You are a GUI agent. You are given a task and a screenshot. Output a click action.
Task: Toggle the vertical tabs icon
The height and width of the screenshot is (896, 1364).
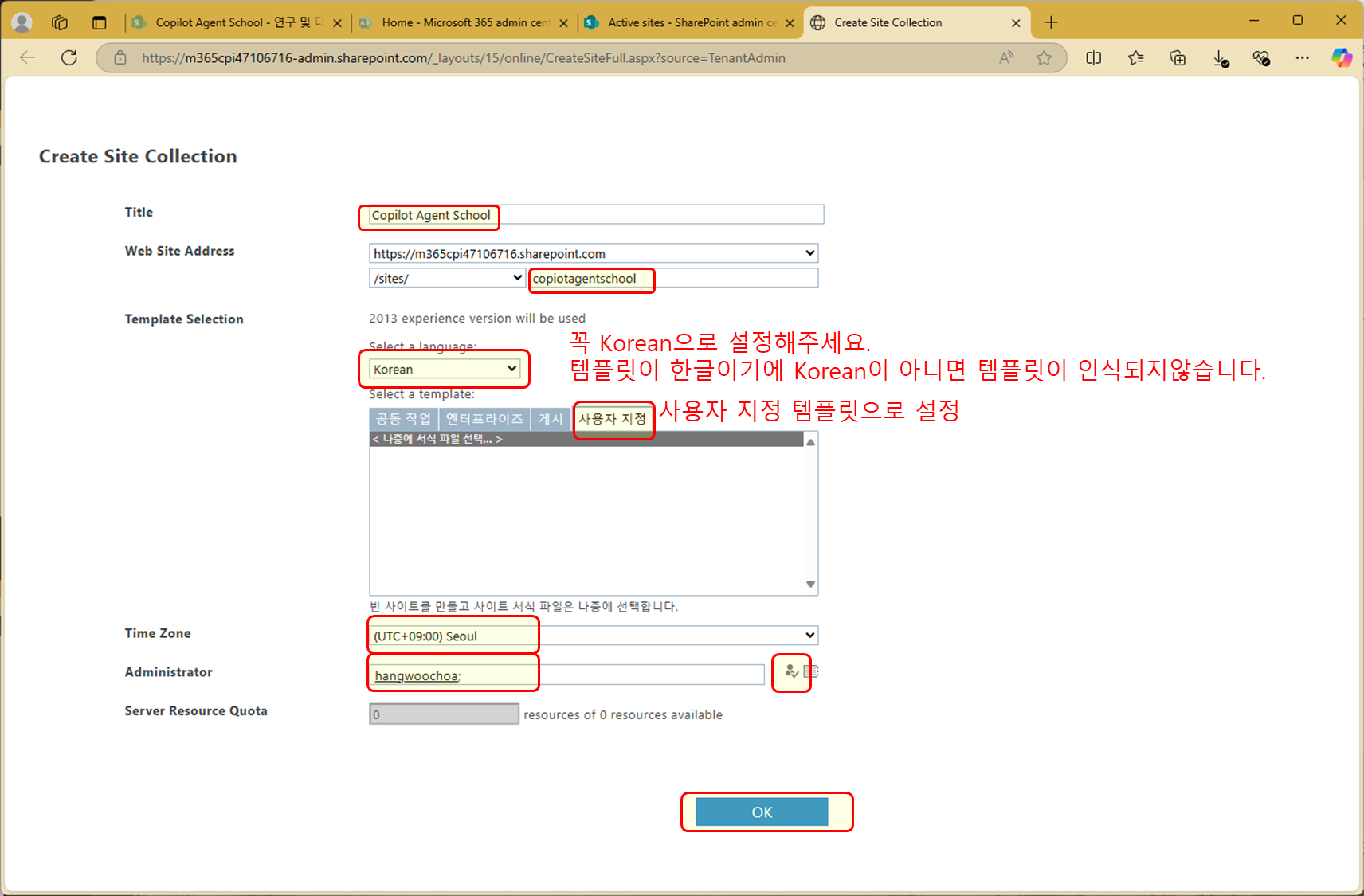[x=100, y=22]
